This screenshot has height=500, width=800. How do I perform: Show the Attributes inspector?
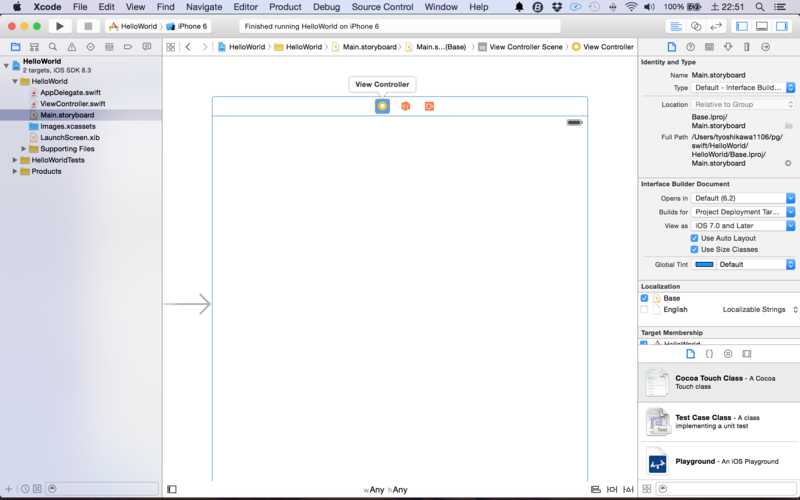coord(728,47)
